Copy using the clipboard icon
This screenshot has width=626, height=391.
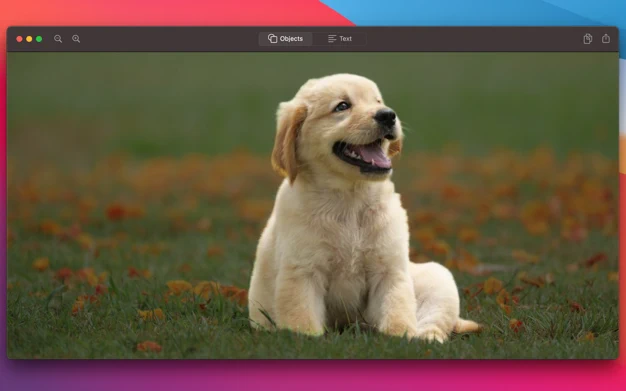(587, 38)
